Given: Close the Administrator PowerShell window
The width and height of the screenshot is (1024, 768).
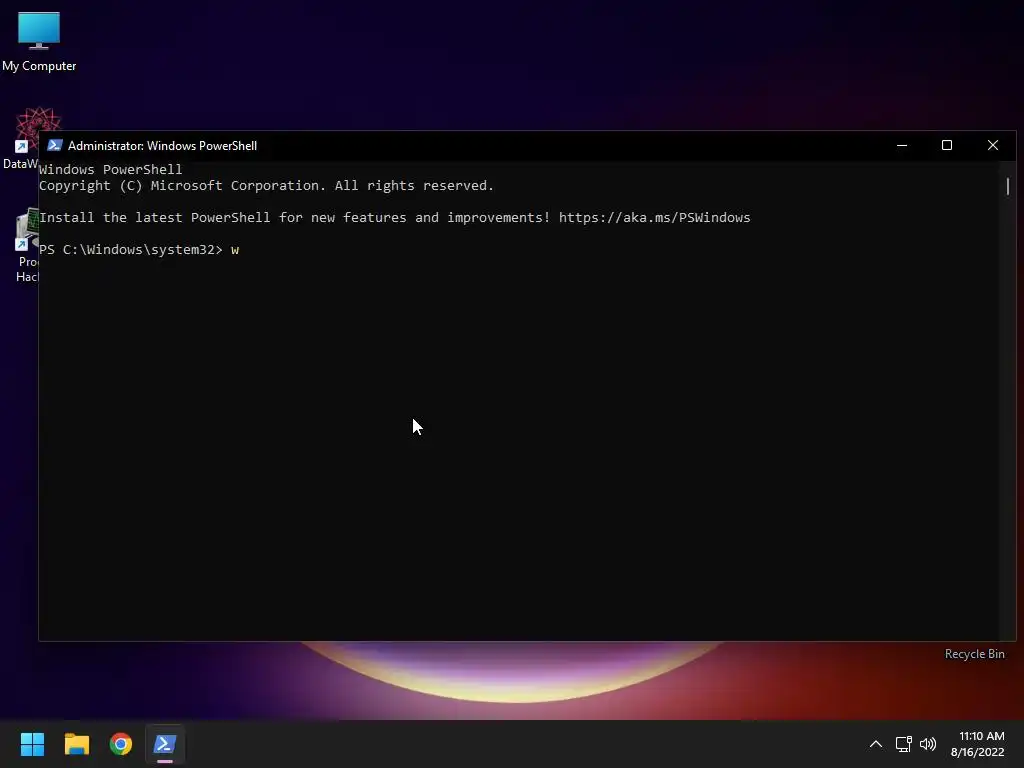Looking at the screenshot, I should coord(993,145).
